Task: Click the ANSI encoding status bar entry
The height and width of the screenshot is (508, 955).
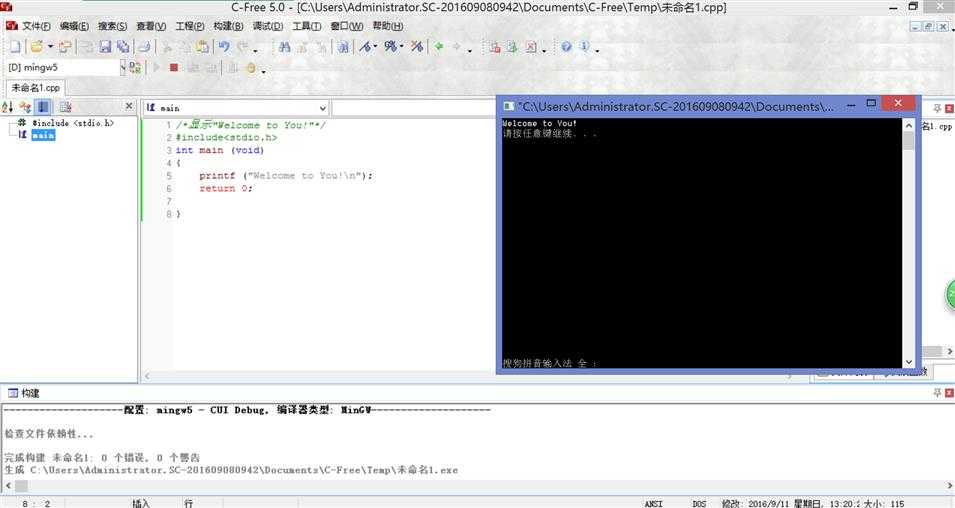Action: 653,504
